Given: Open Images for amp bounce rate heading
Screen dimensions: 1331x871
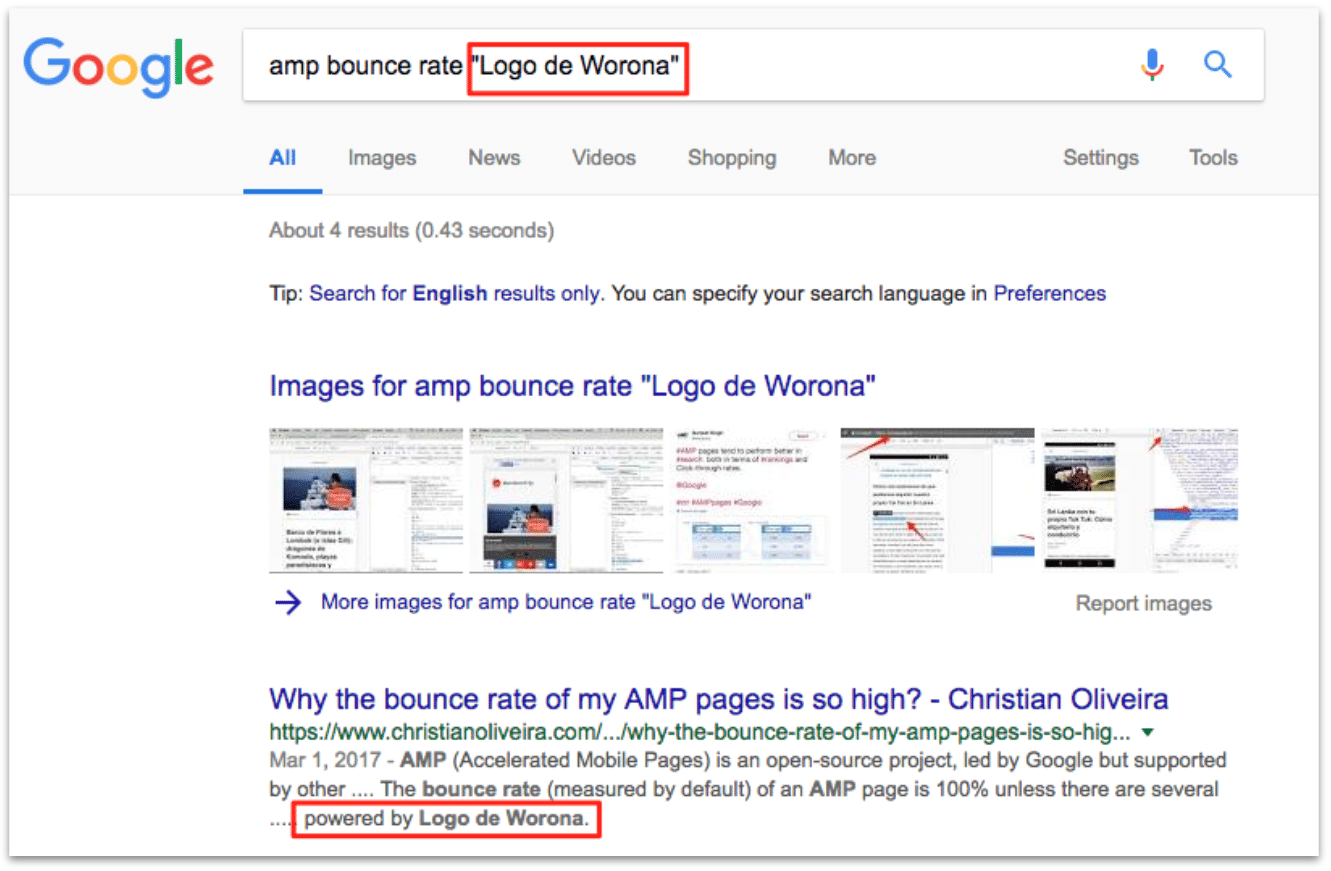Looking at the screenshot, I should [573, 386].
